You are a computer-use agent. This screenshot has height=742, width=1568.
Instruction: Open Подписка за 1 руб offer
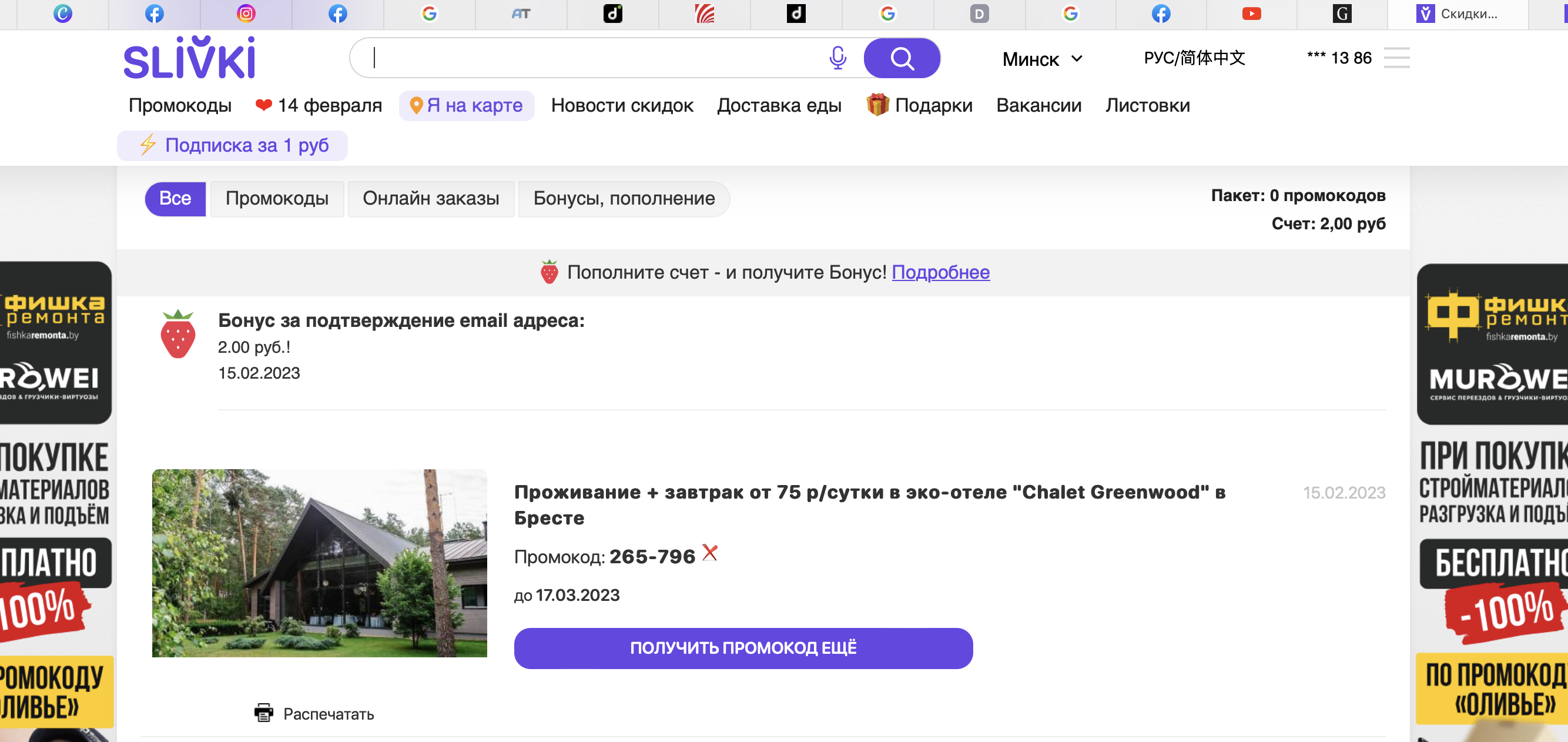233,146
